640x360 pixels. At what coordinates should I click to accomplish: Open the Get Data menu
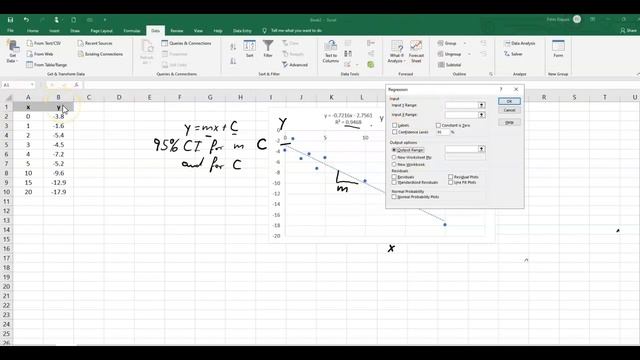pyautogui.click(x=12, y=52)
